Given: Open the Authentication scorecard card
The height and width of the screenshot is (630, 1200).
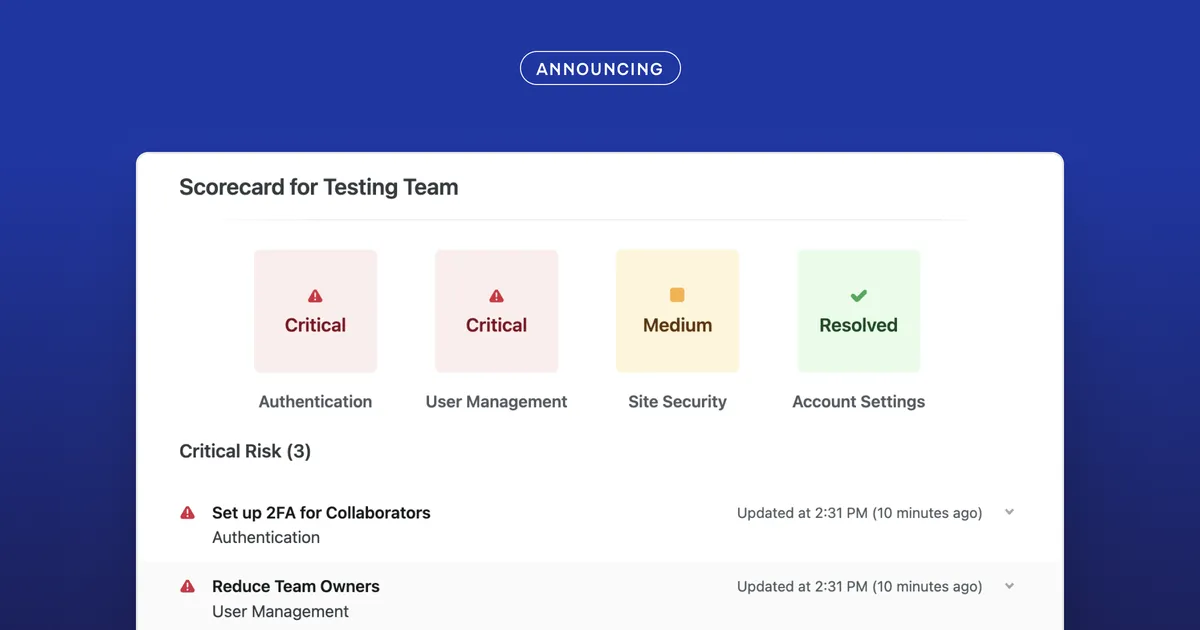Looking at the screenshot, I should pos(315,310).
